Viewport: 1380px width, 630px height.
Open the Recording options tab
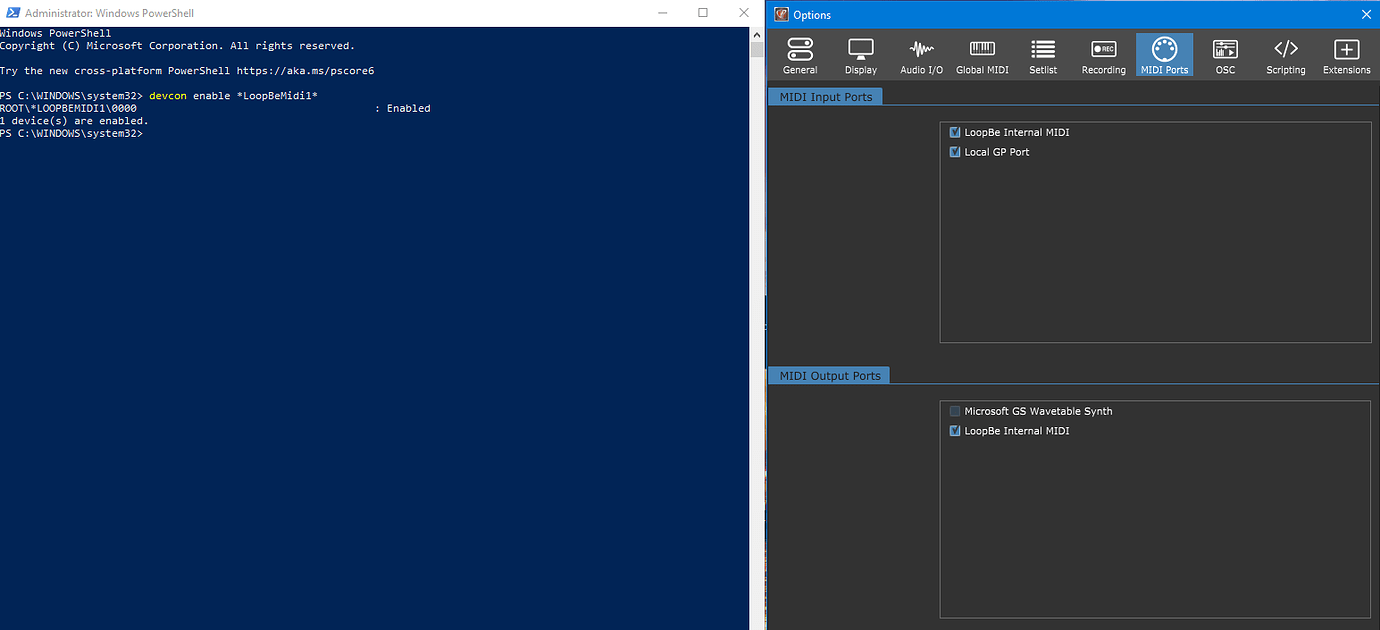coord(1103,56)
